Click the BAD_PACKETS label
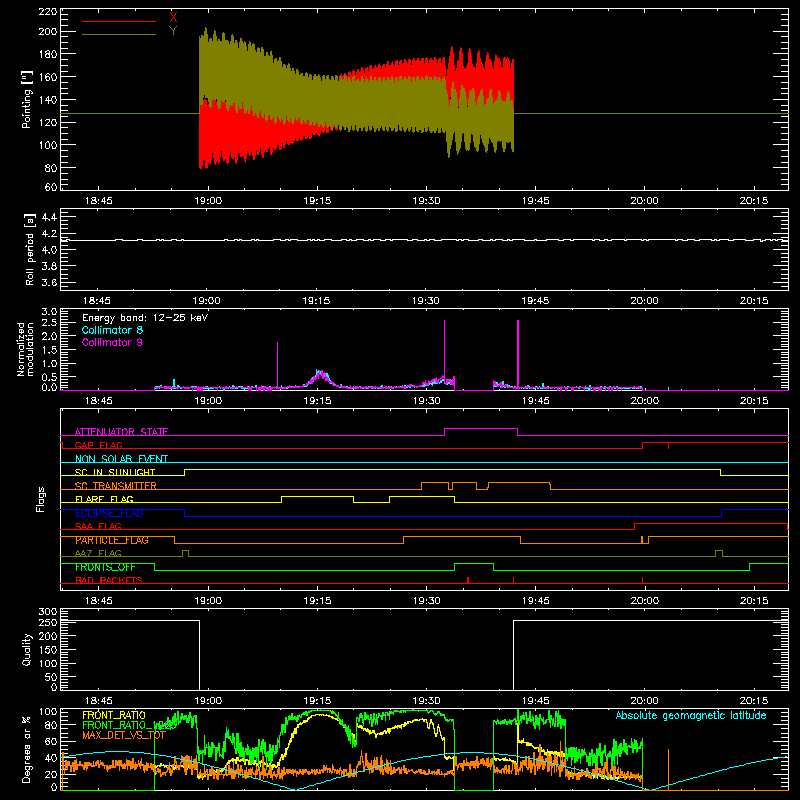 pyautogui.click(x=109, y=580)
